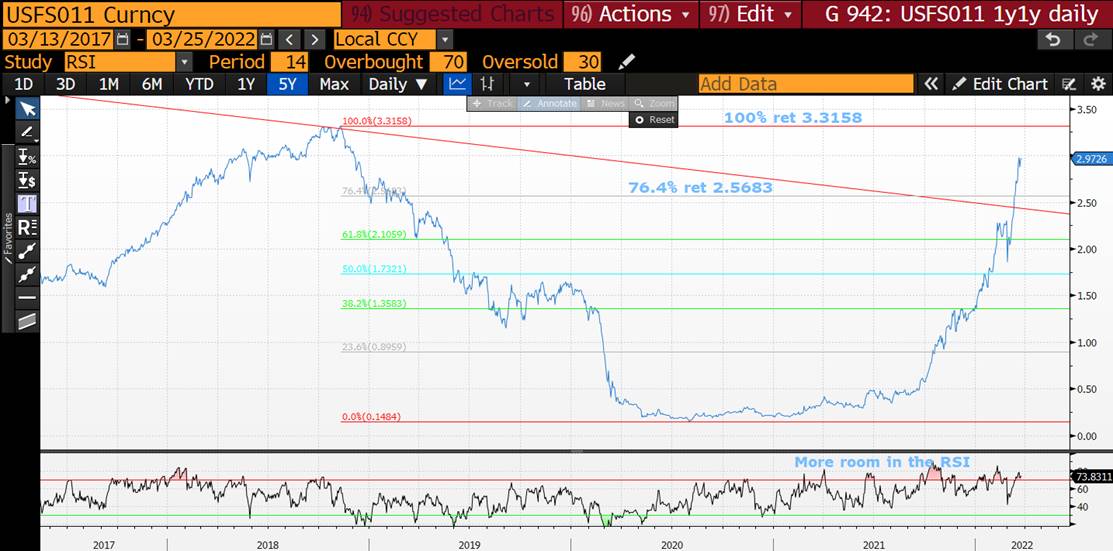Select the 1Y time range tab
The width and height of the screenshot is (1113, 551).
(x=246, y=84)
